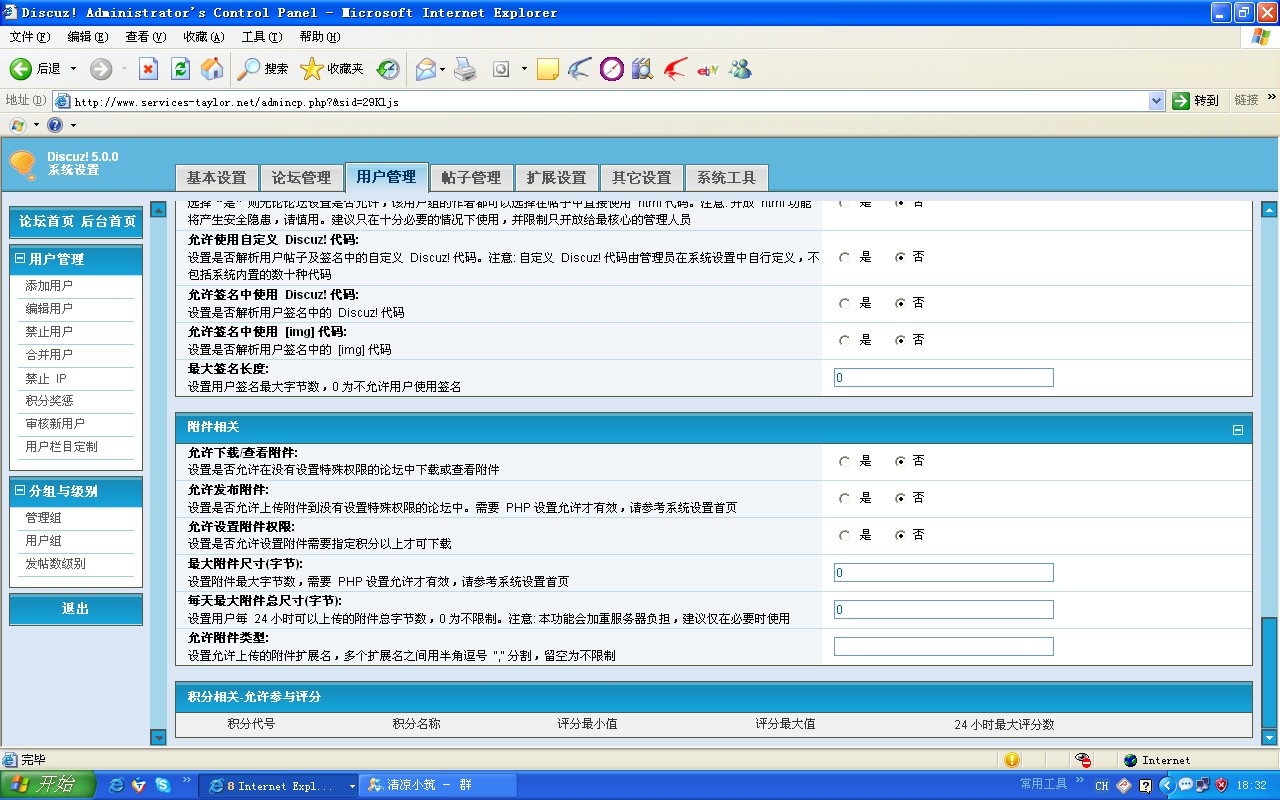The image size is (1280, 800).
Task: Select 是 for 允许下载/查看附件
Action: (844, 461)
